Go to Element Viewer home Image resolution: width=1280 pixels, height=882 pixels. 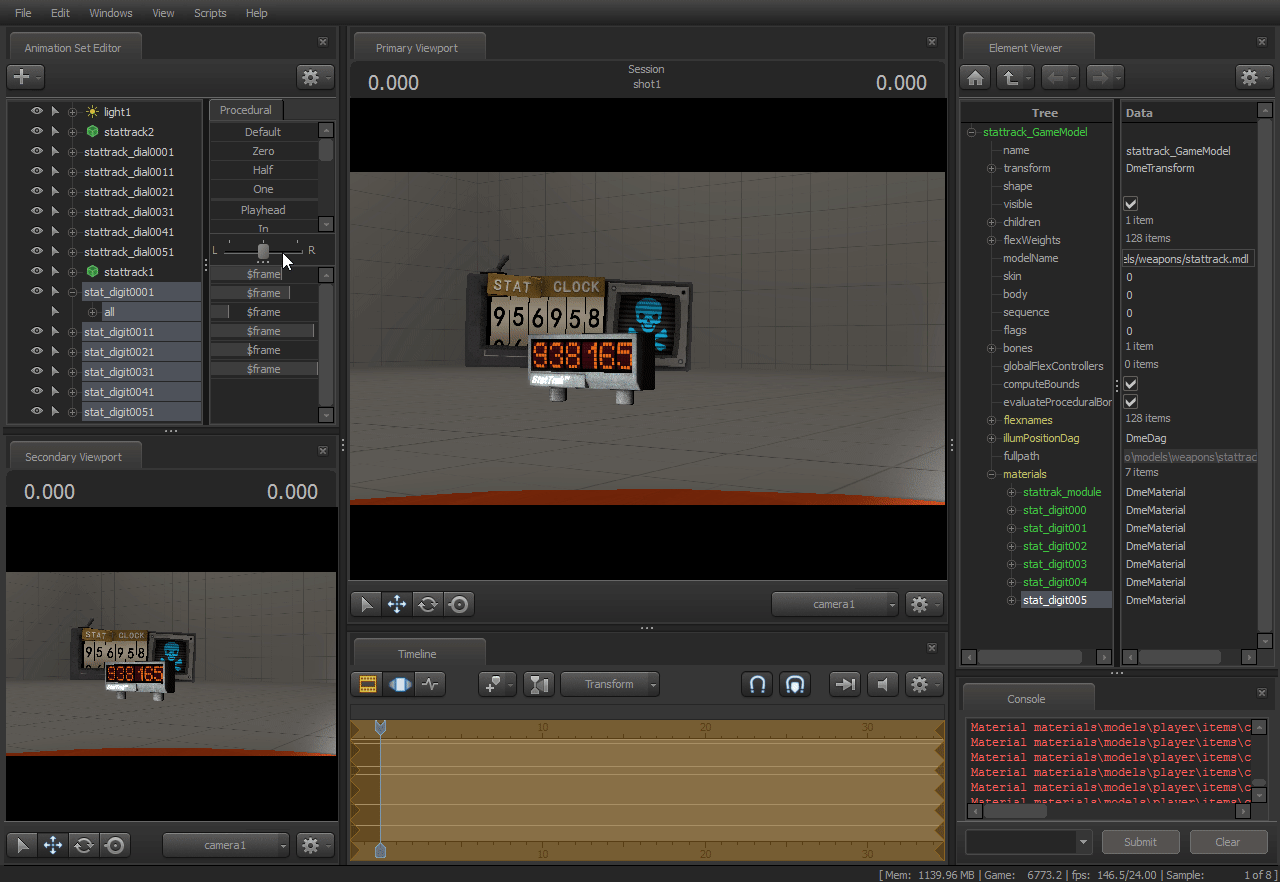click(975, 77)
